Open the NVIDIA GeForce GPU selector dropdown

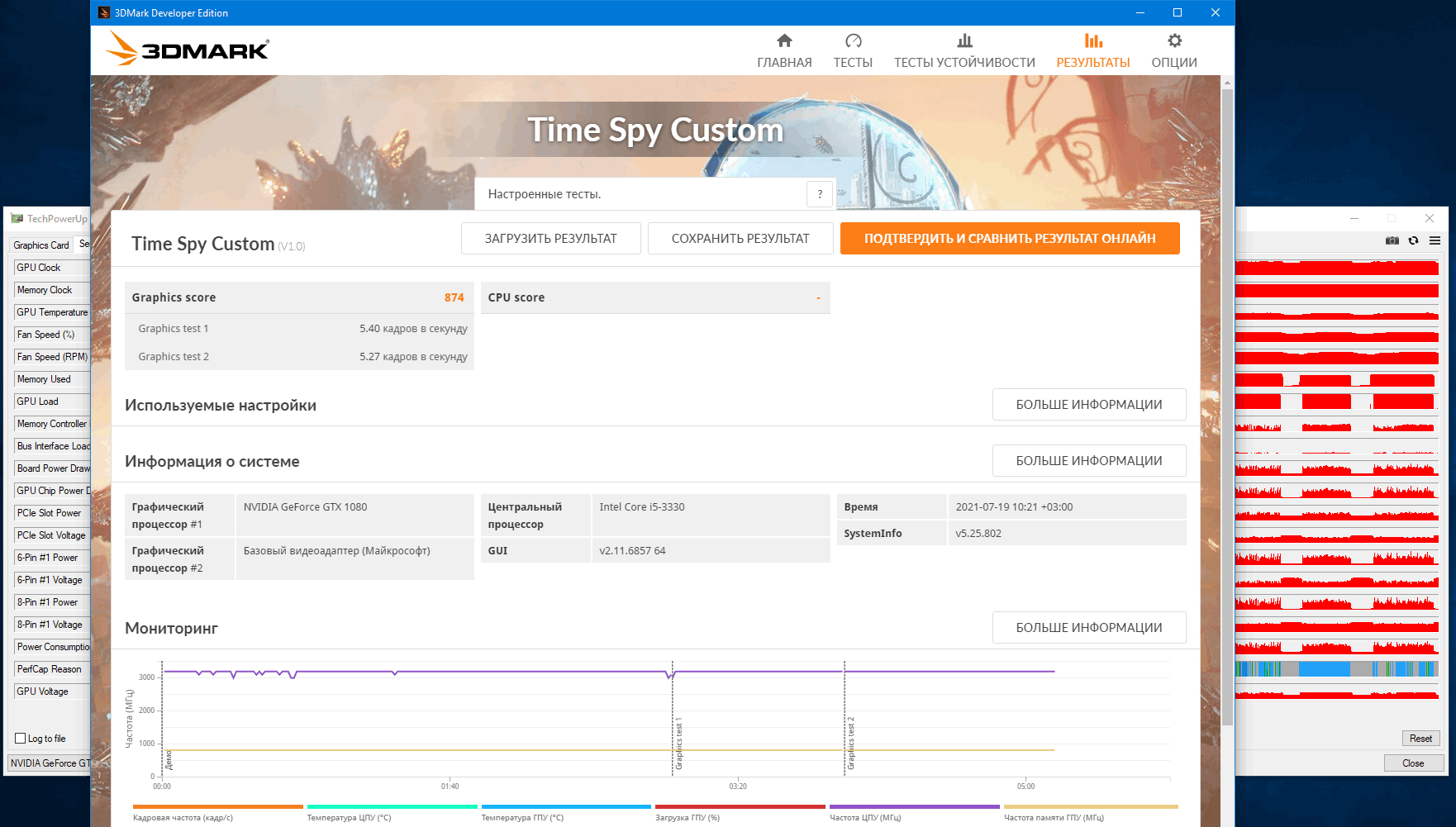[x=50, y=763]
